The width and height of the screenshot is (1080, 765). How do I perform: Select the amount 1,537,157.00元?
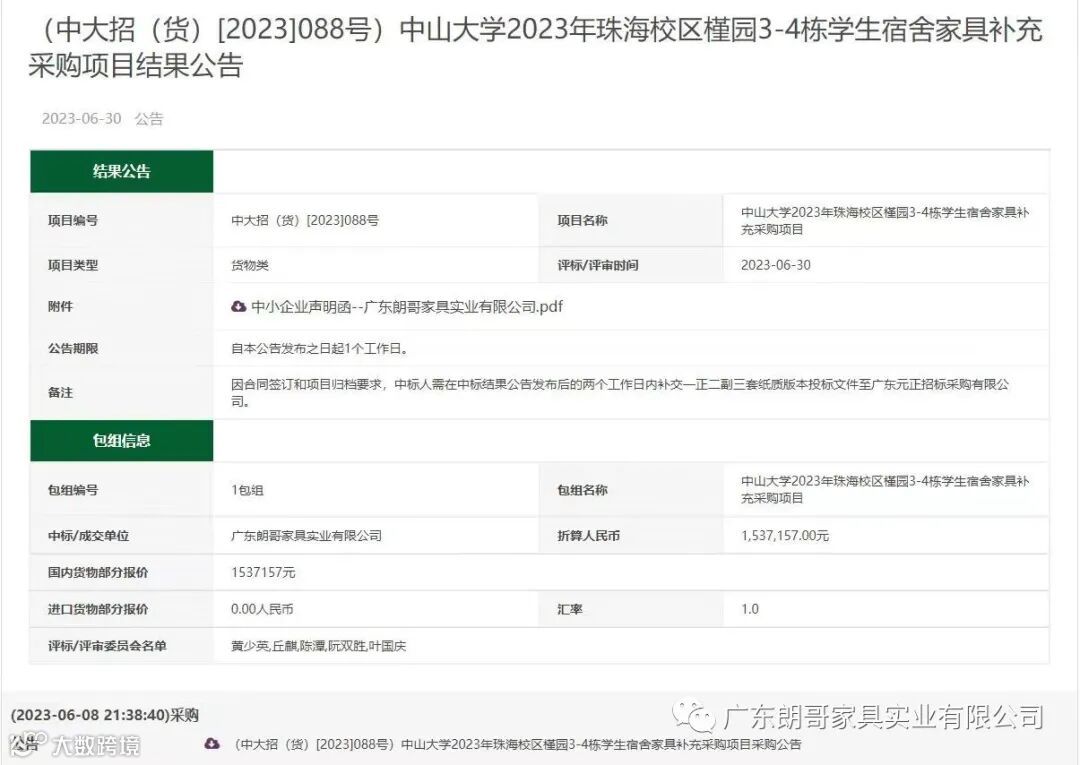point(785,536)
